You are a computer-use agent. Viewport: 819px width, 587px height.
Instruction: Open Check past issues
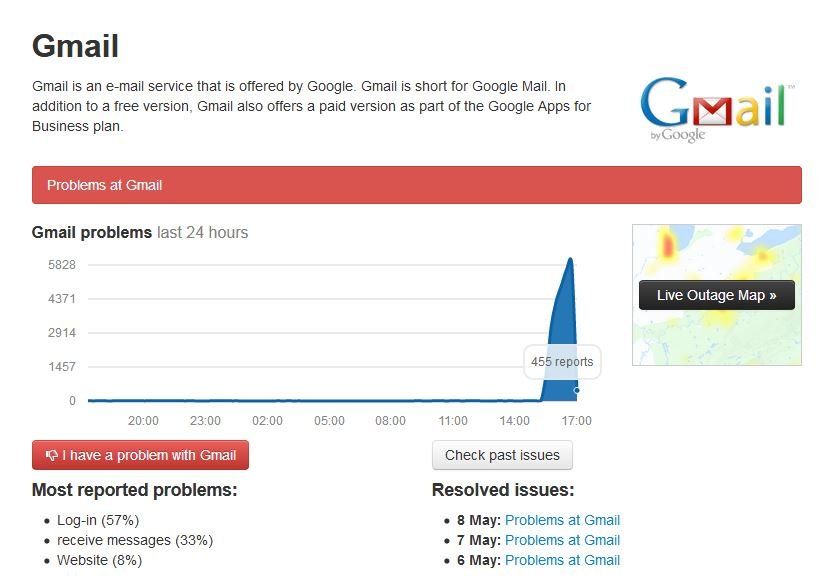502,455
